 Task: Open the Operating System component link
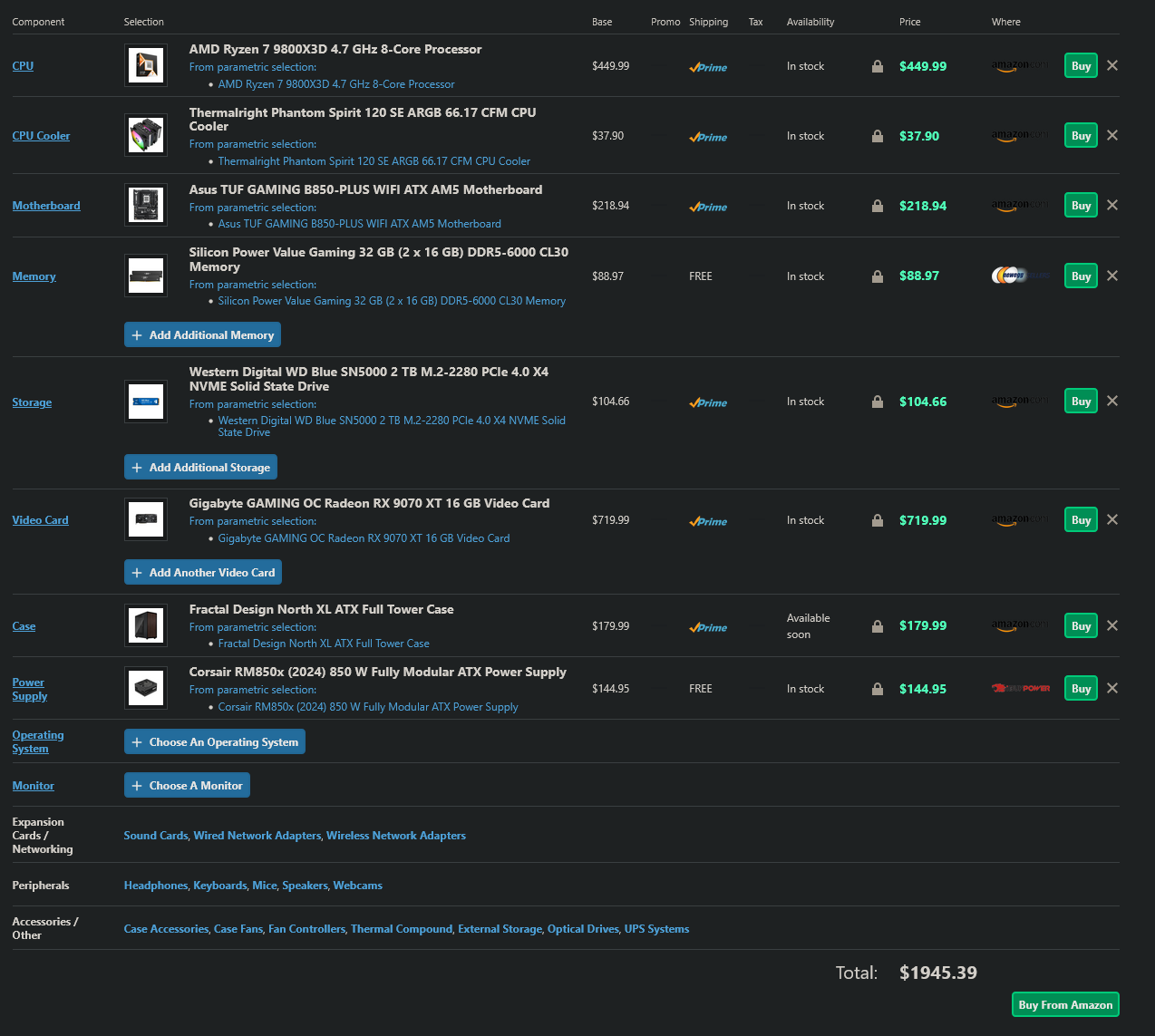(x=37, y=741)
